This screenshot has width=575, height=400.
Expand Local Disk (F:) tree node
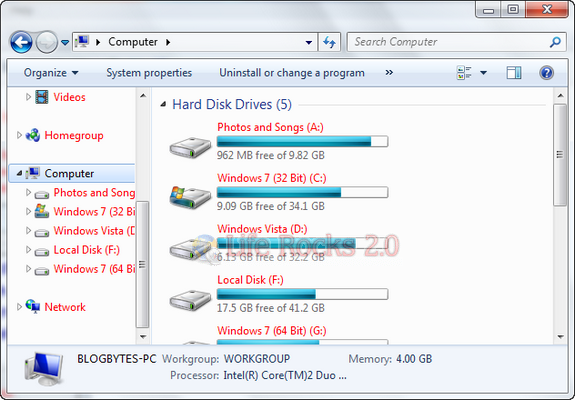coord(28,249)
